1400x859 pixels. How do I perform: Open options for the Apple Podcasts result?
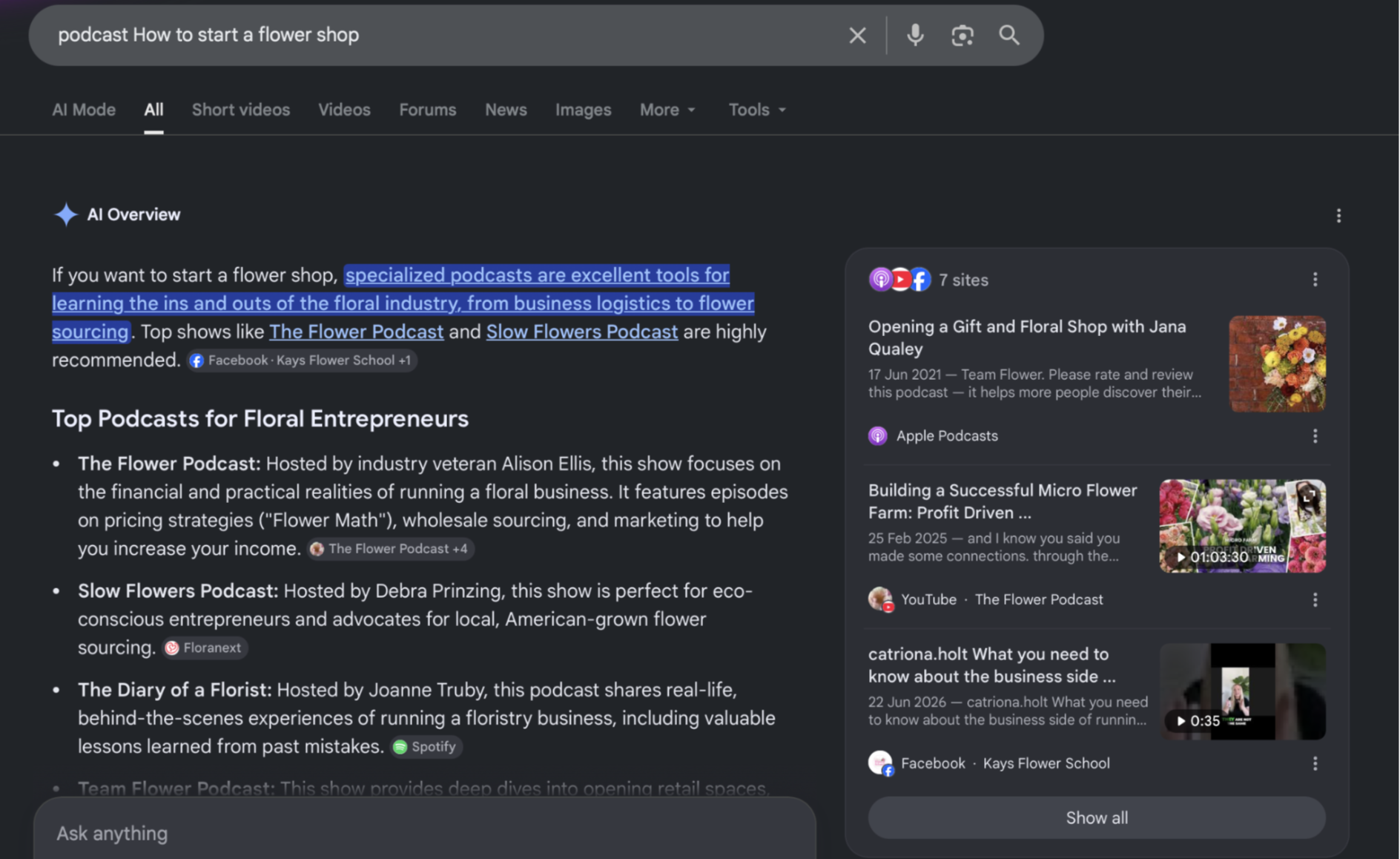1315,436
